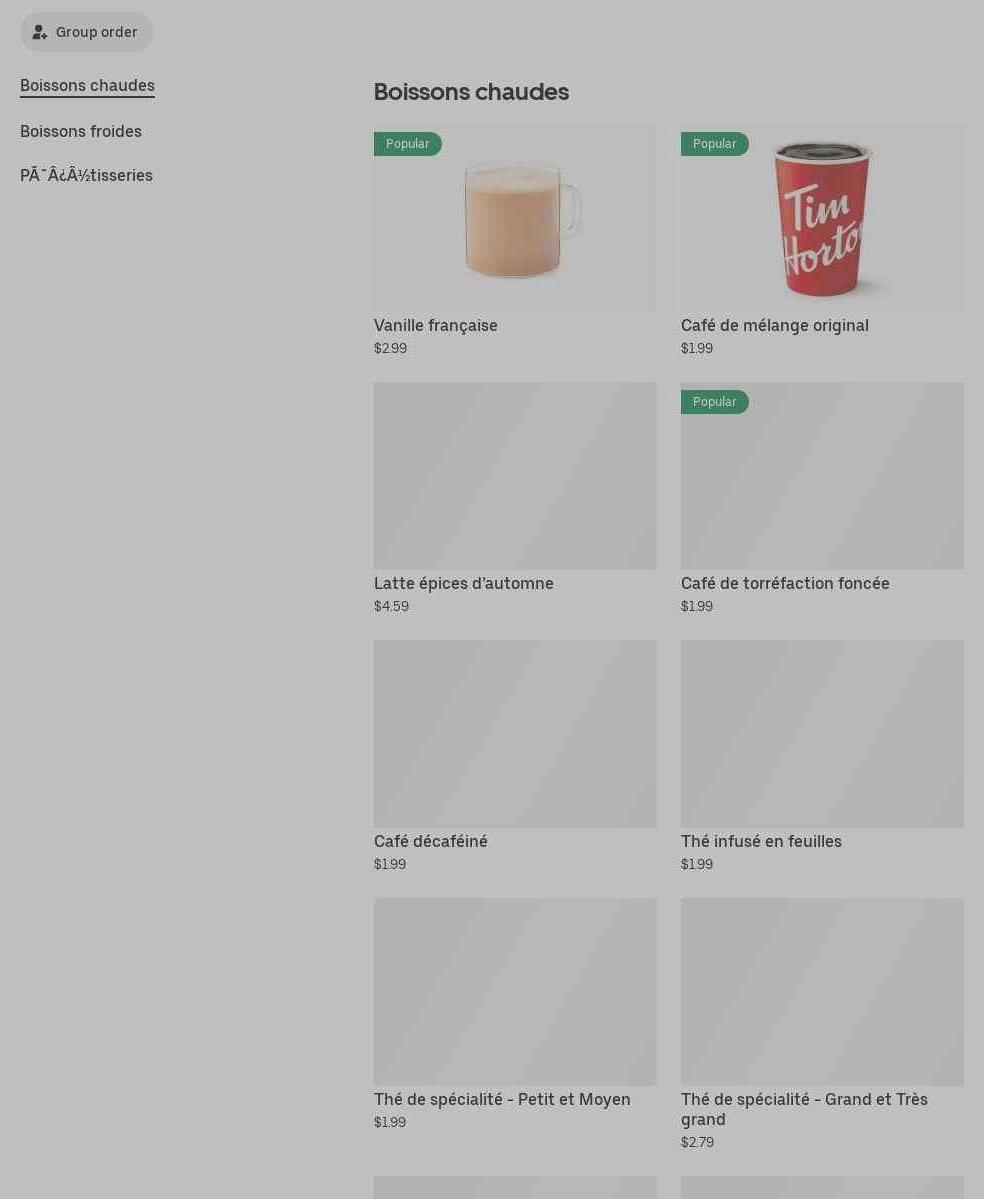Jump to Boissons froides category

pos(81,132)
